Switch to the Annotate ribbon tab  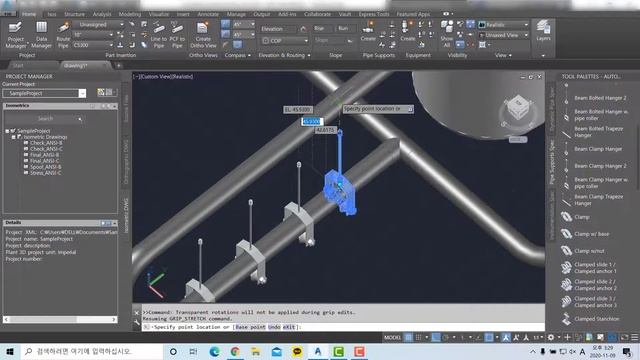coord(208,14)
